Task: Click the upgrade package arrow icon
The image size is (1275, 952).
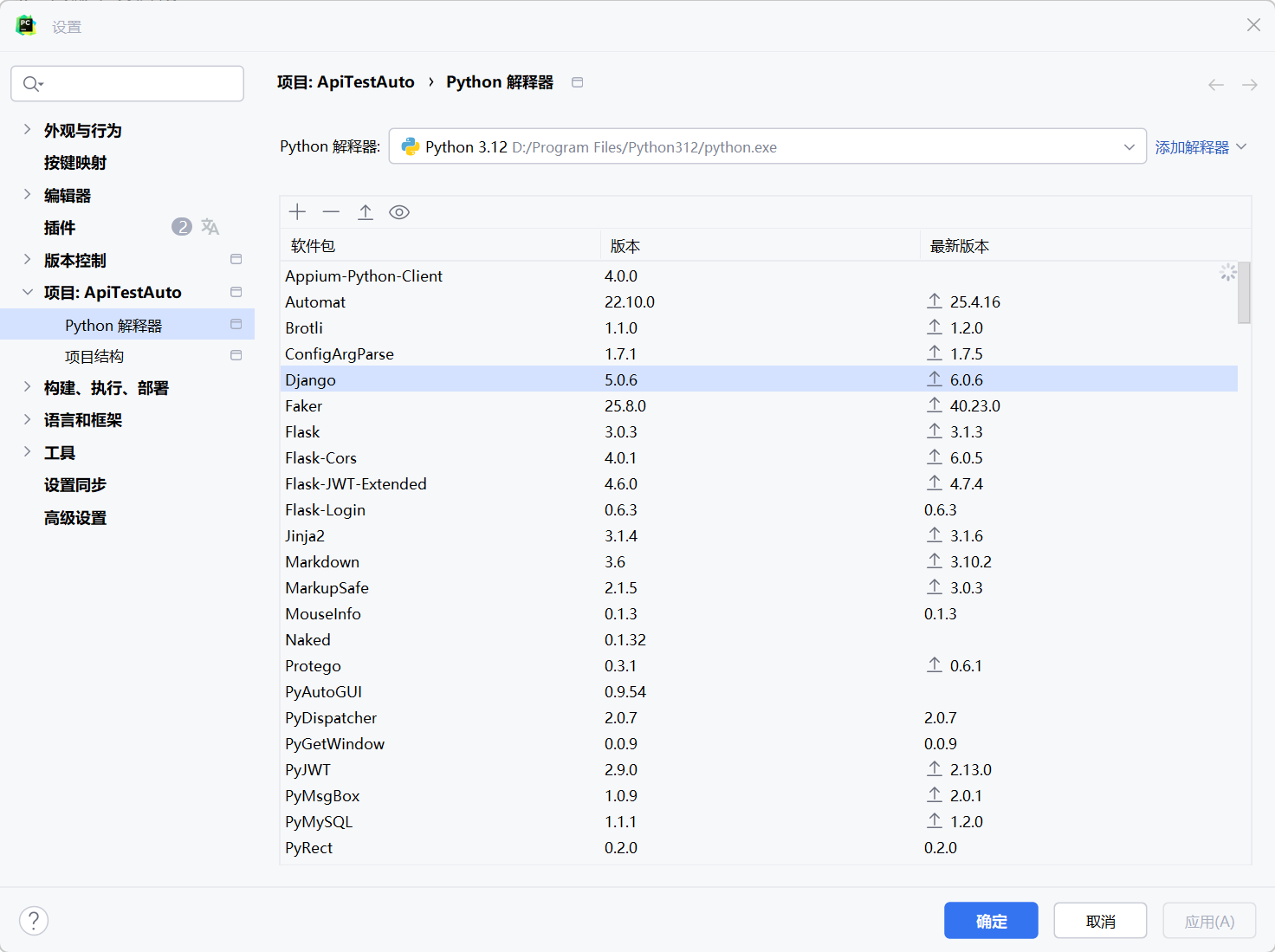Action: (x=366, y=212)
